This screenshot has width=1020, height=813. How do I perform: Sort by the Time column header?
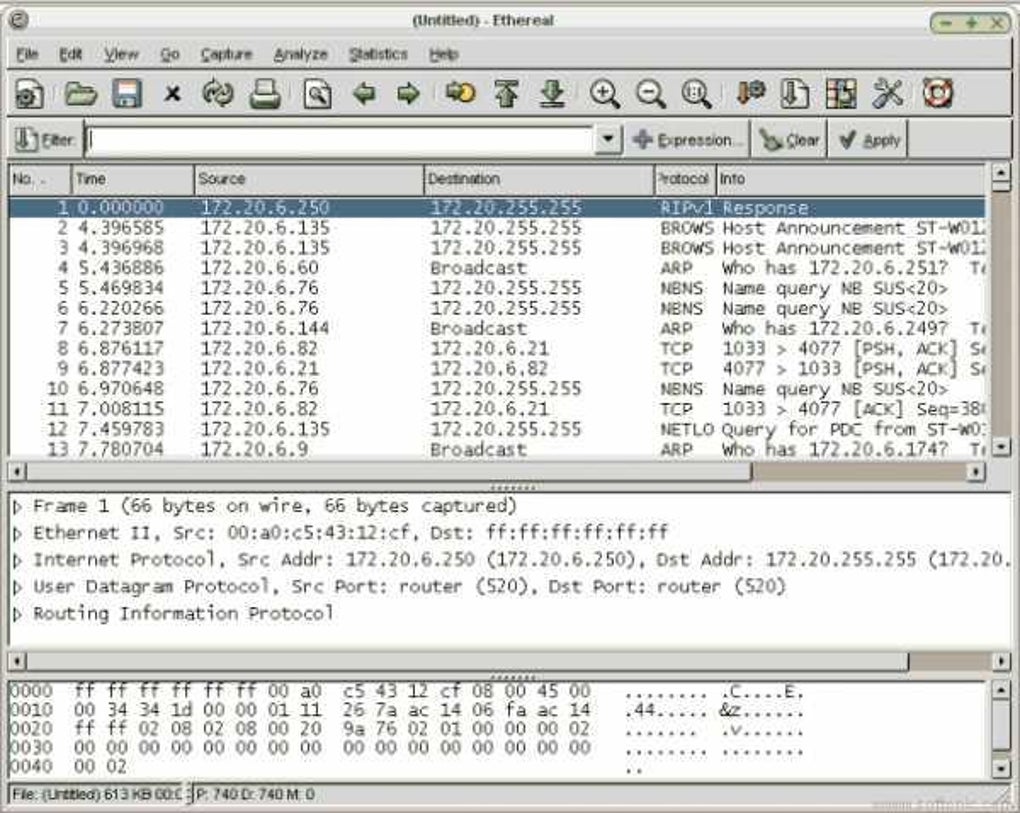(x=133, y=179)
